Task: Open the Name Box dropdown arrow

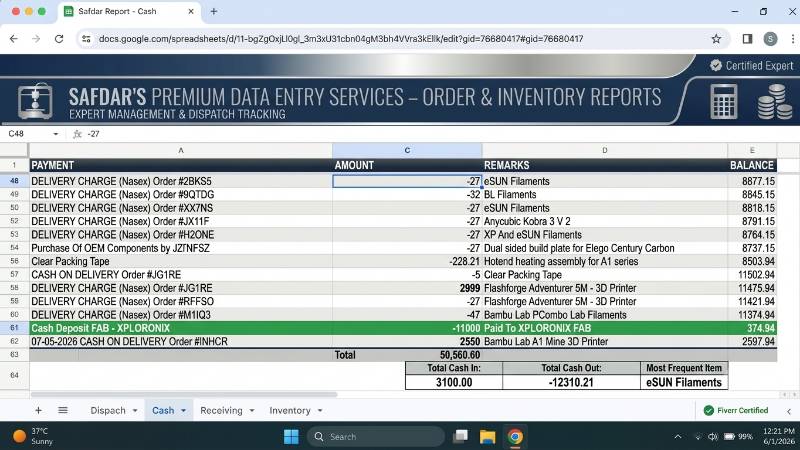Action: pos(56,134)
